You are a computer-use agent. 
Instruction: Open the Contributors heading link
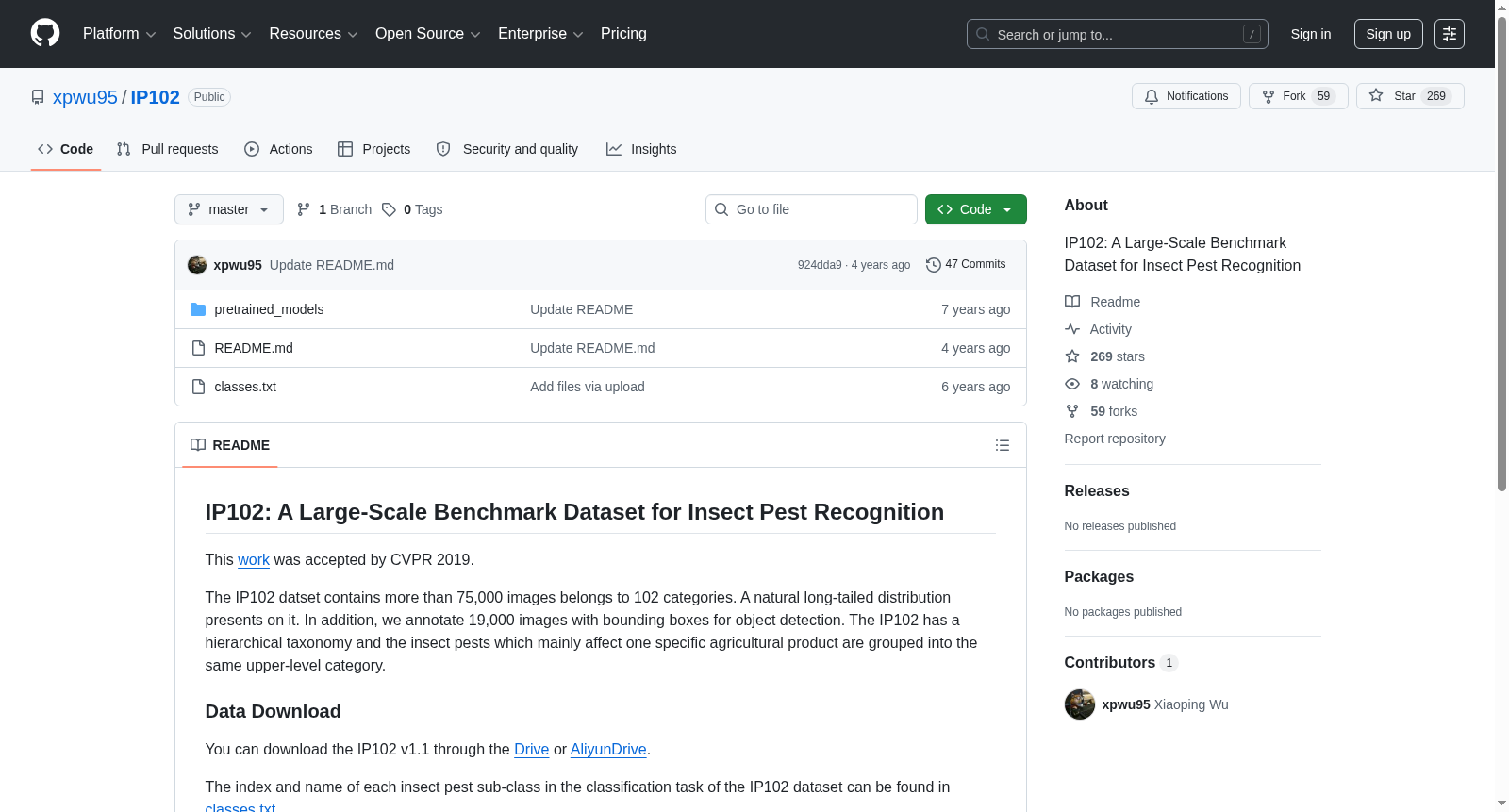click(1121, 663)
